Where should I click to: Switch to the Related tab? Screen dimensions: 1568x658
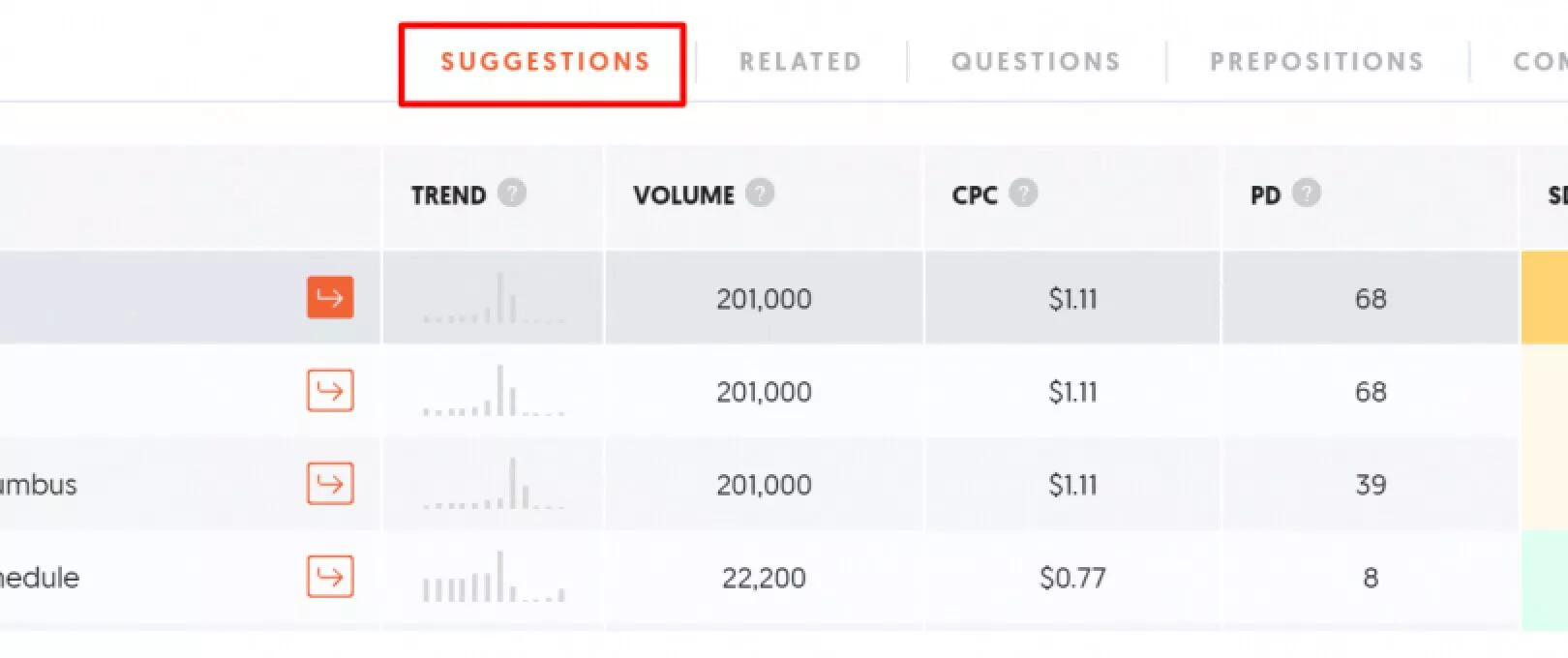point(800,62)
